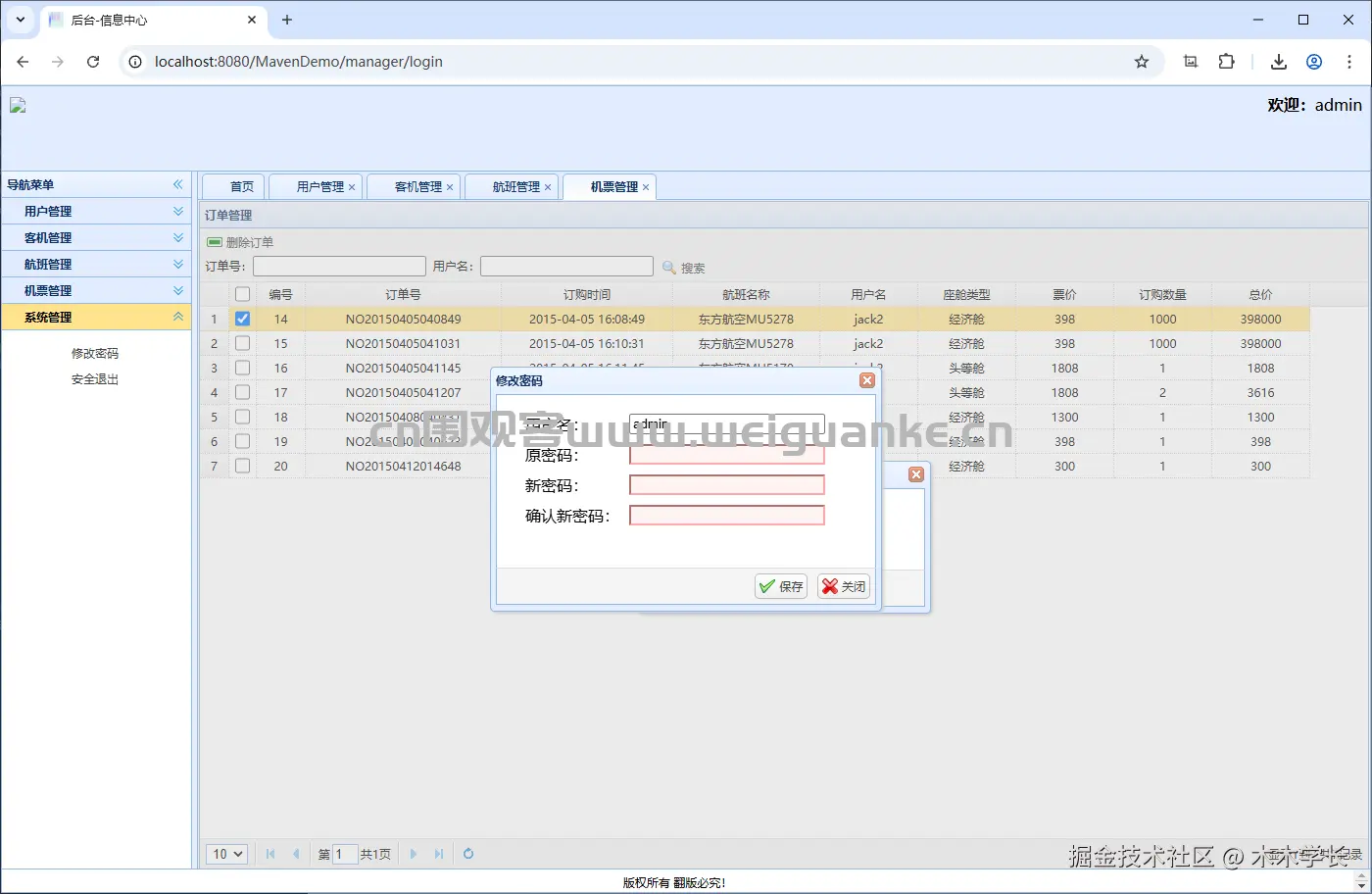Click the browser back arrow
Image resolution: width=1372 pixels, height=894 pixels.
coord(23,62)
